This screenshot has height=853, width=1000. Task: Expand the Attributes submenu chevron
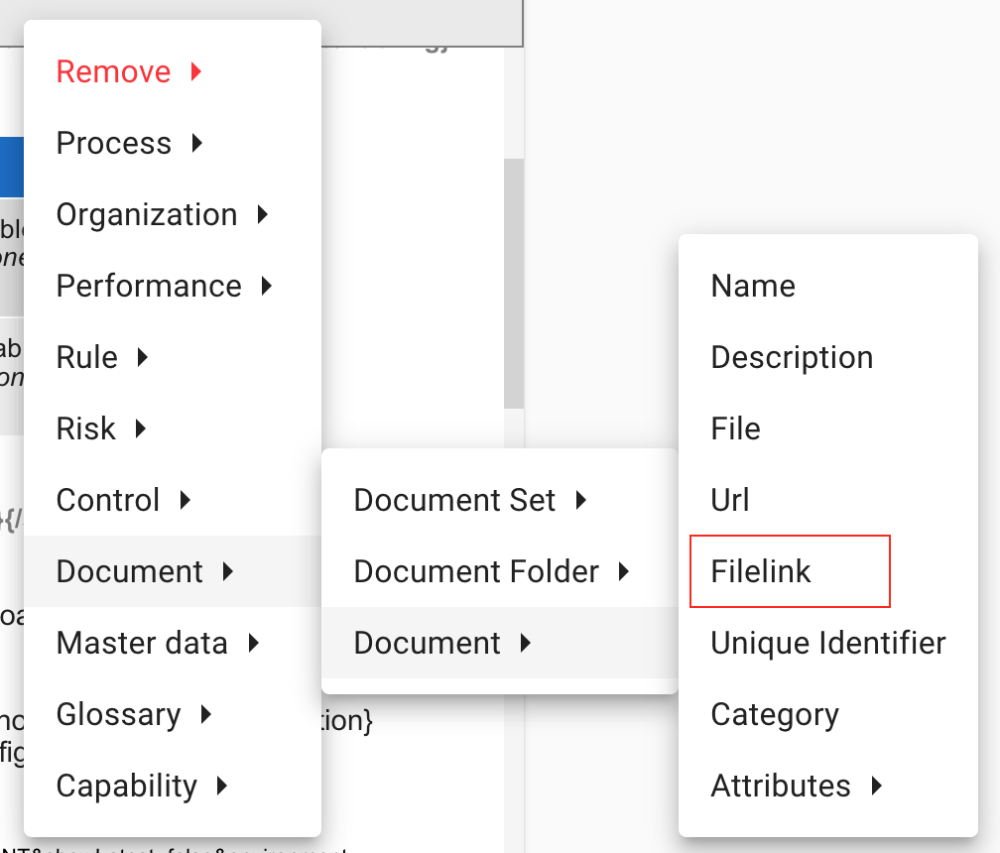(876, 786)
